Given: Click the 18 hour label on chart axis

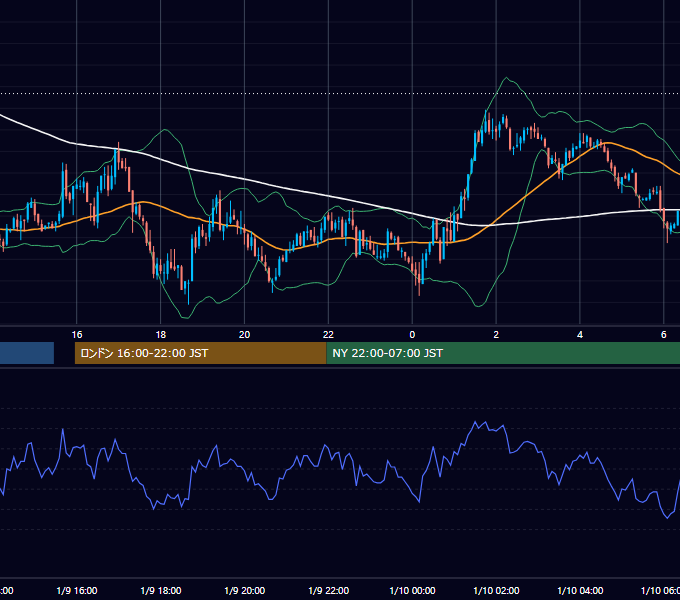Looking at the screenshot, I should [x=160, y=334].
